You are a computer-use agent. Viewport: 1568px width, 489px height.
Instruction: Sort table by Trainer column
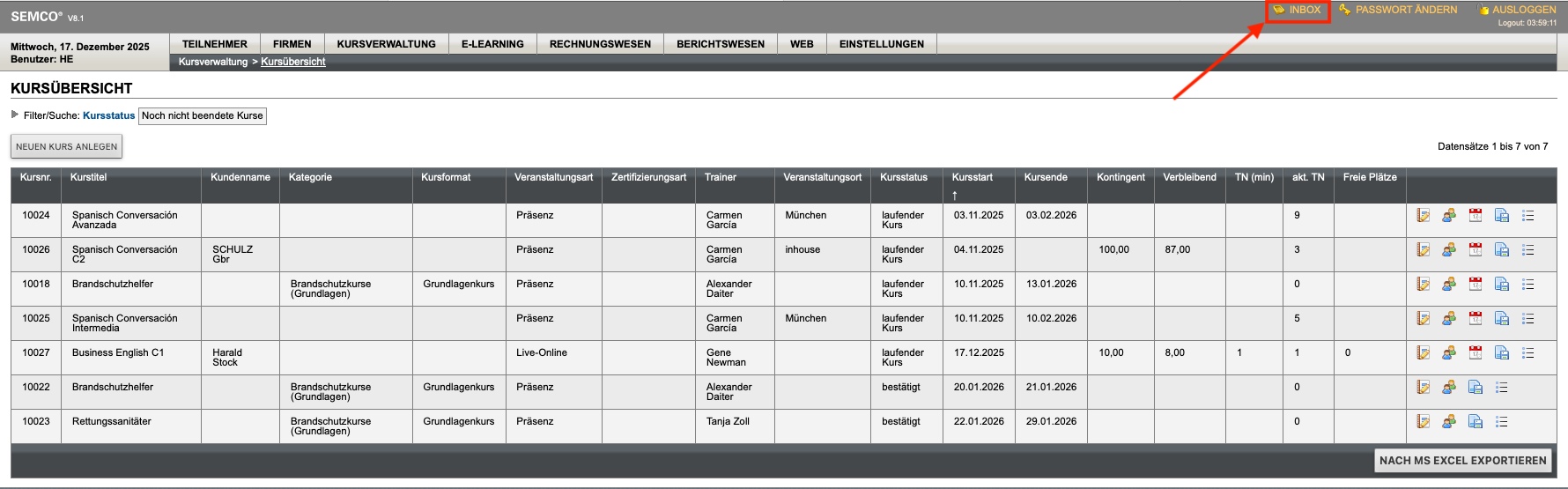click(x=721, y=177)
